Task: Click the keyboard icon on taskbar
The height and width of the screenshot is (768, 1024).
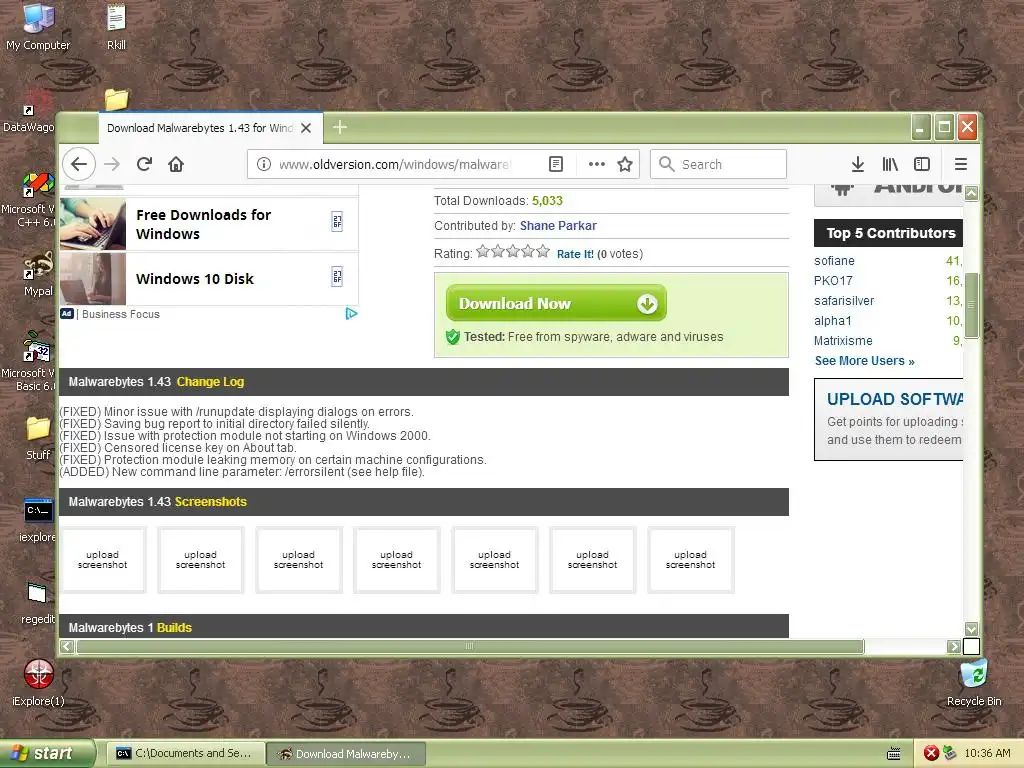Action: [894, 754]
